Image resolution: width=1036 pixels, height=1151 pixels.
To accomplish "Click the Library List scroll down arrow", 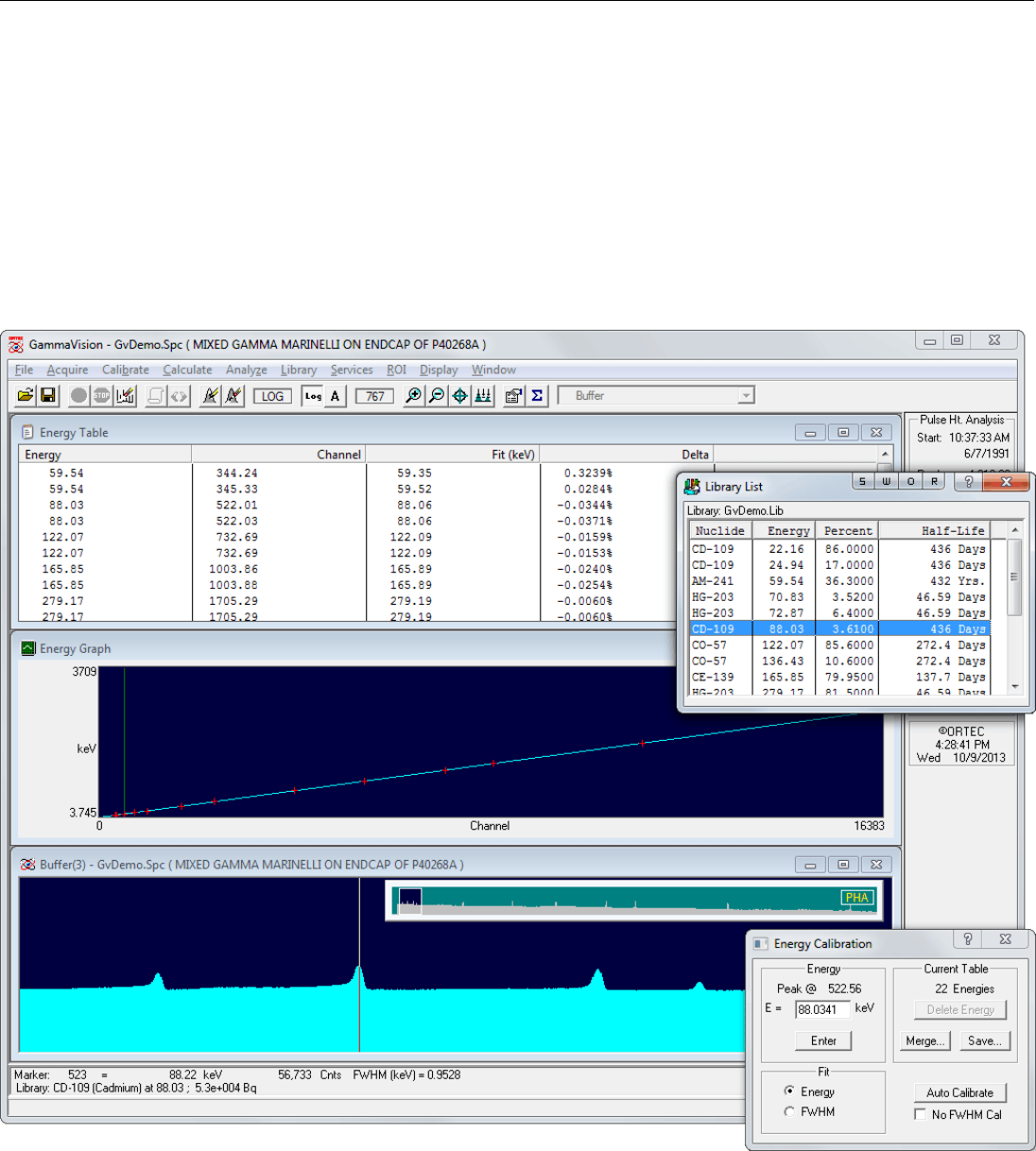I will click(x=1014, y=687).
